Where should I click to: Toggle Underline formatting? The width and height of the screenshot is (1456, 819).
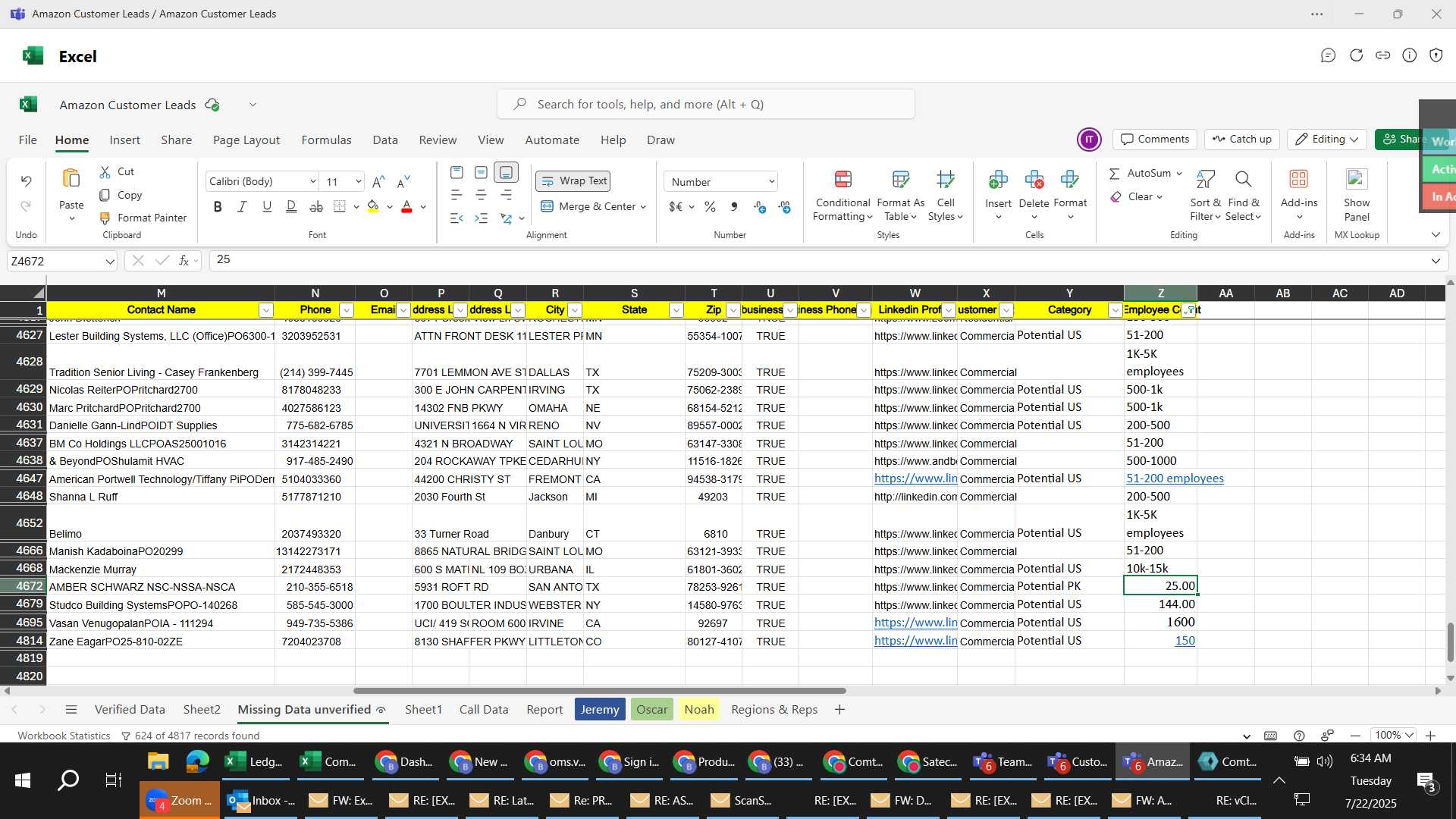click(x=267, y=206)
